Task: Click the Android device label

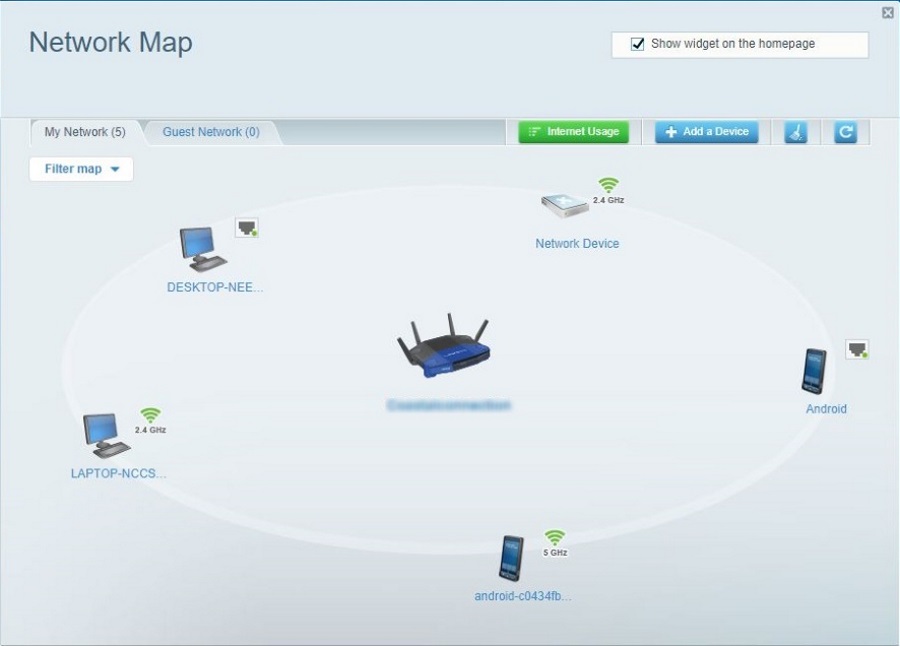Action: coord(826,409)
